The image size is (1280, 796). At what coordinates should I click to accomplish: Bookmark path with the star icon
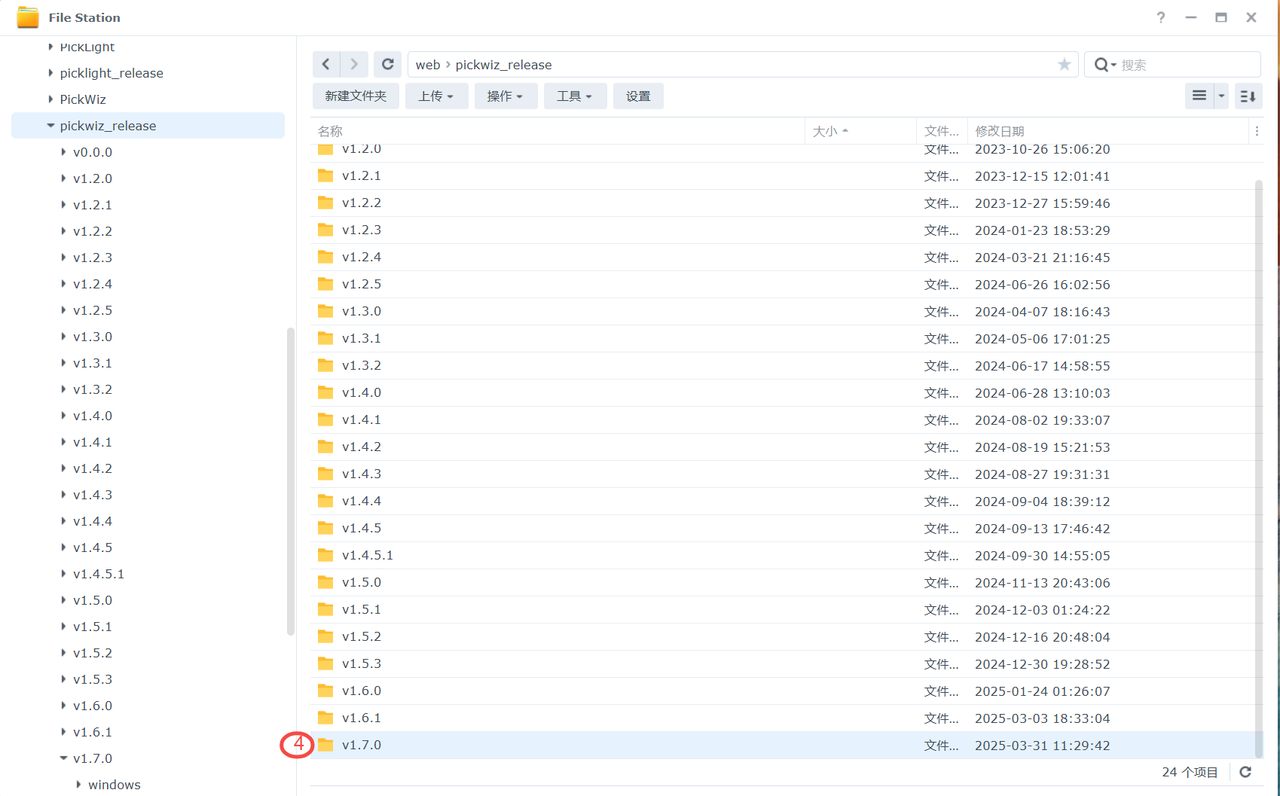(x=1064, y=64)
